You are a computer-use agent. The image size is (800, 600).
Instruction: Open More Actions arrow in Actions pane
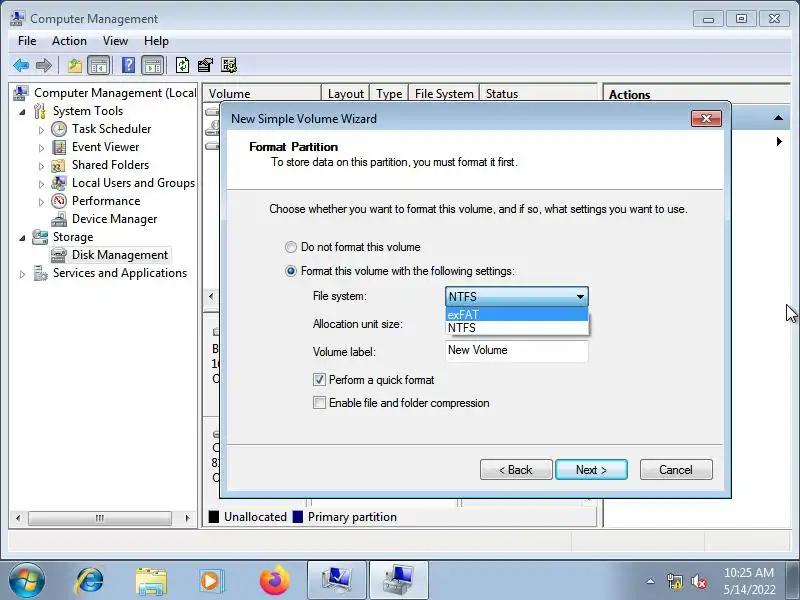pos(779,141)
